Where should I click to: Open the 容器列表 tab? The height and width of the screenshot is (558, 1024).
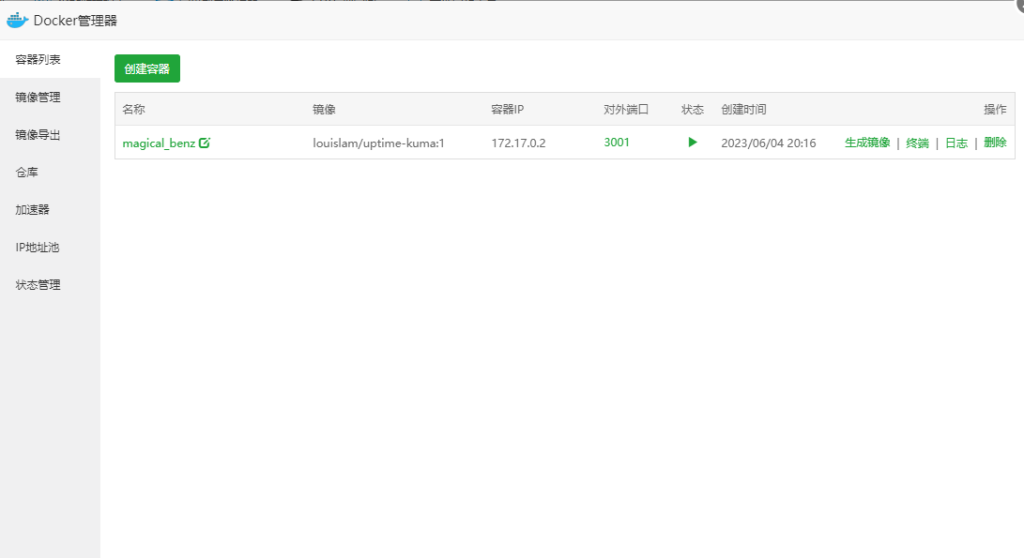[38, 60]
